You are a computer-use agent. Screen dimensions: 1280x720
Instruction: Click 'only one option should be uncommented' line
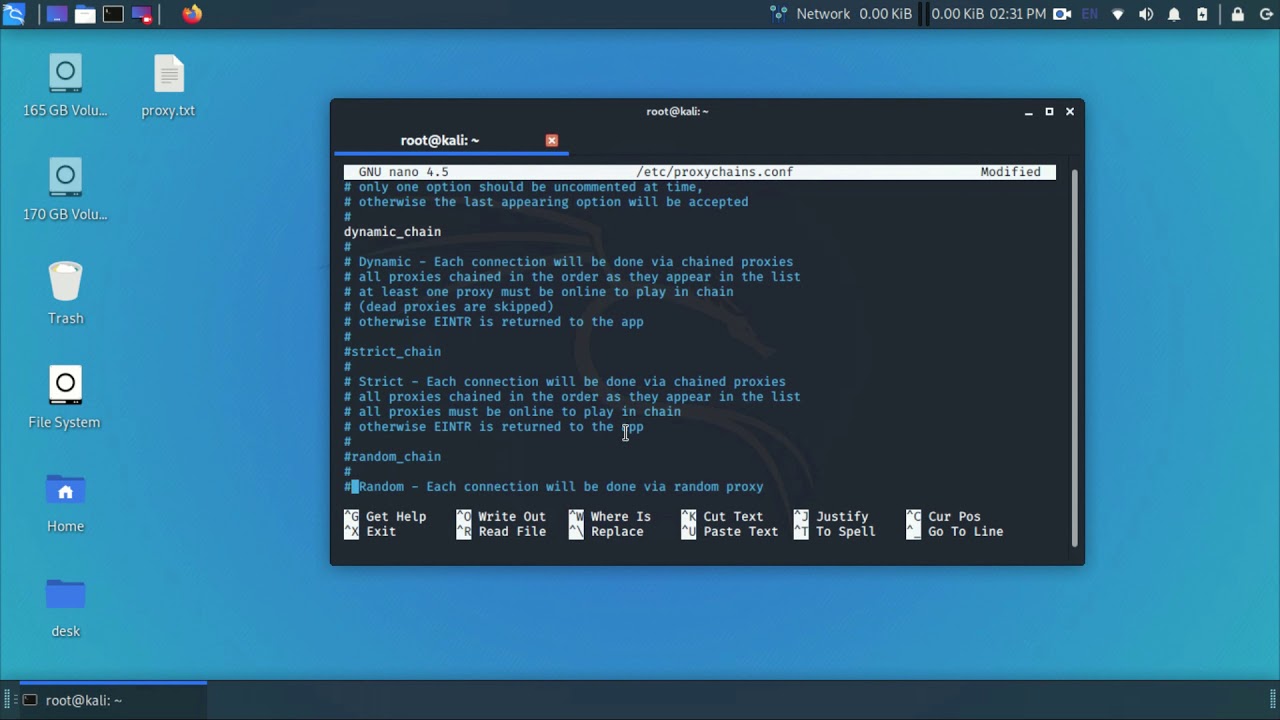click(524, 187)
